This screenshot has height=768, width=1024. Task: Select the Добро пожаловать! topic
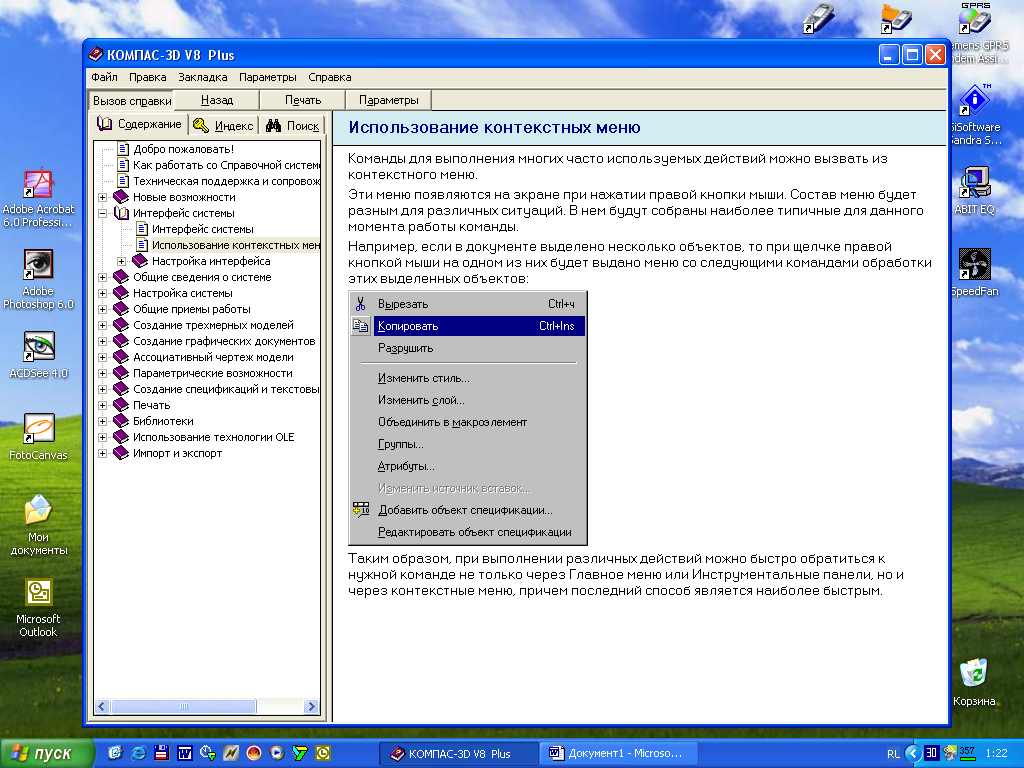pyautogui.click(x=183, y=149)
